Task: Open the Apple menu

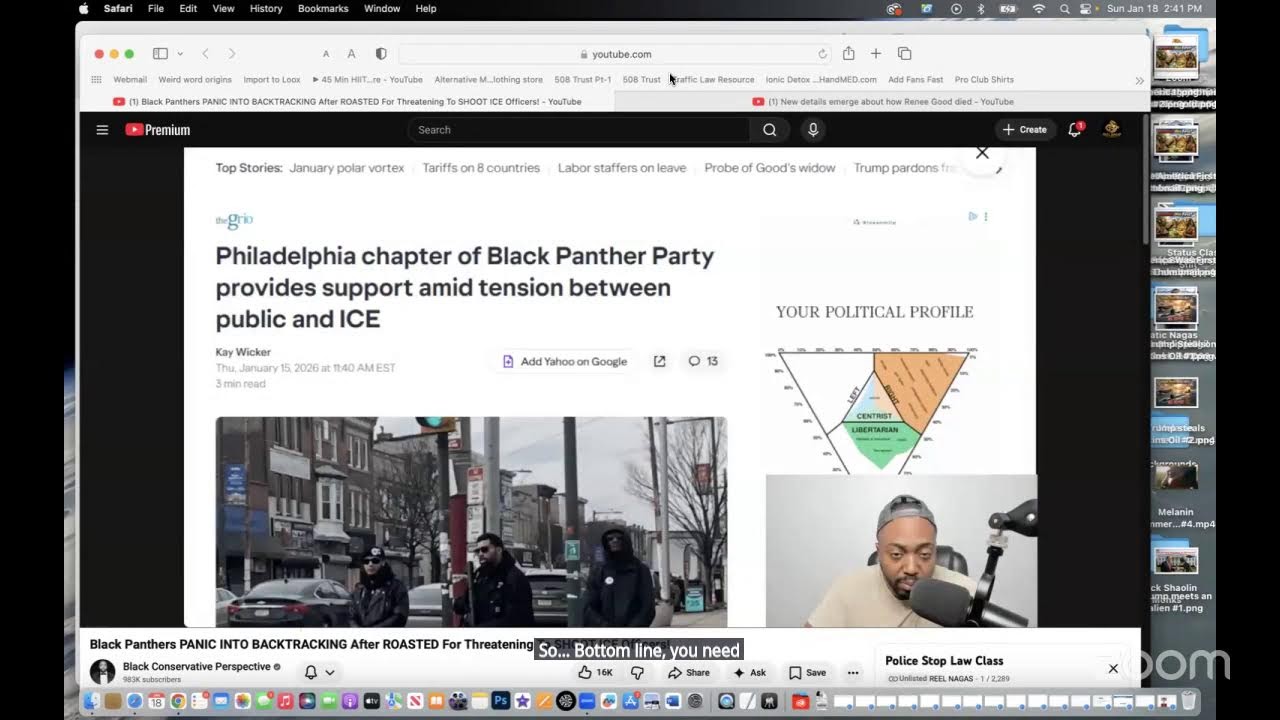Action: tap(84, 9)
